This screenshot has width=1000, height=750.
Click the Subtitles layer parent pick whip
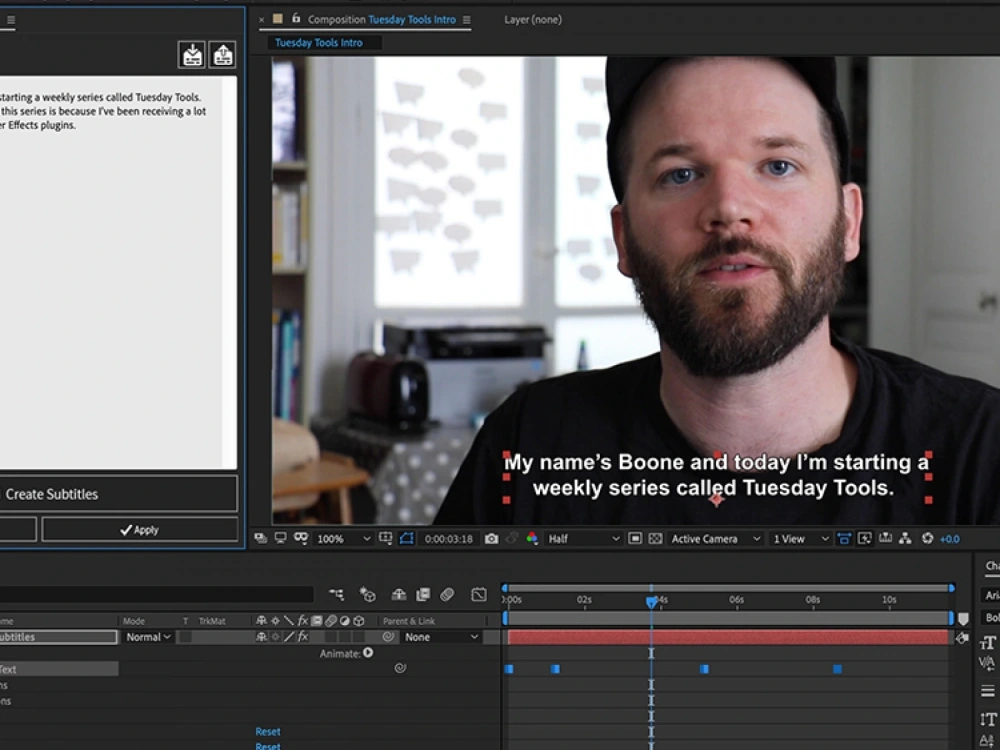(388, 636)
